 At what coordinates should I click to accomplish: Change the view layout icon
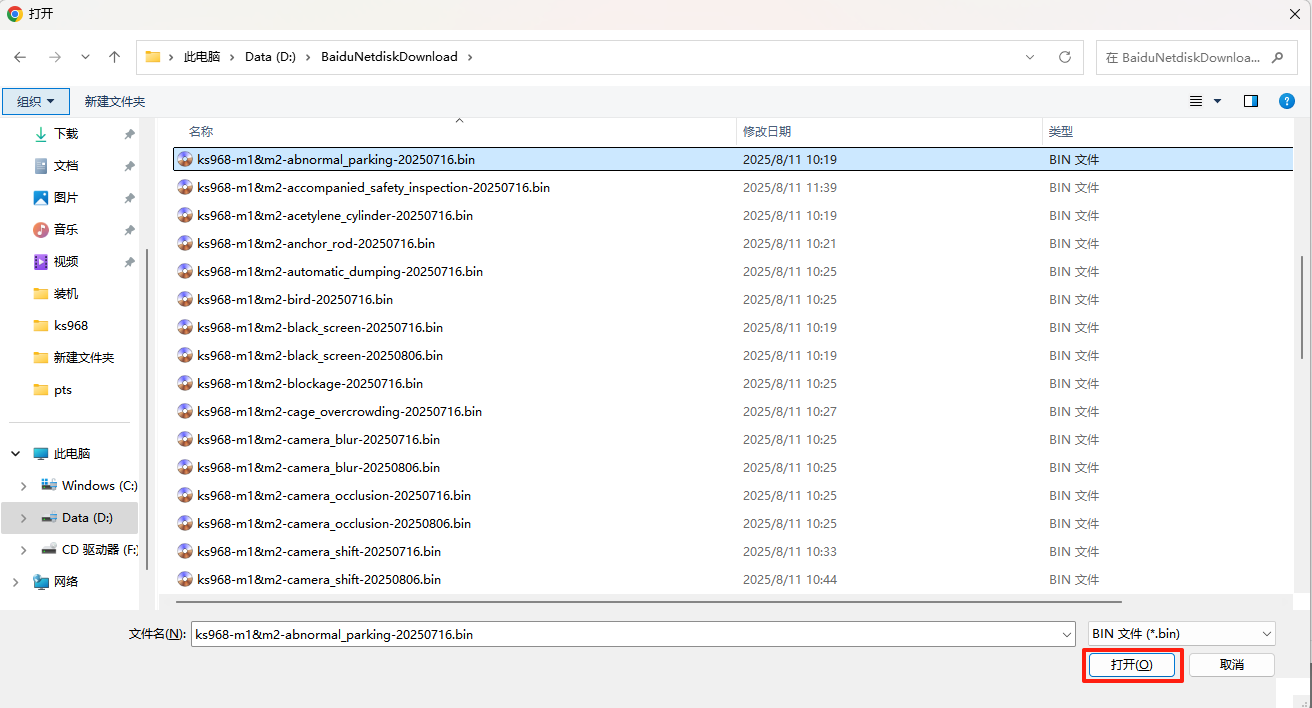pos(1195,101)
